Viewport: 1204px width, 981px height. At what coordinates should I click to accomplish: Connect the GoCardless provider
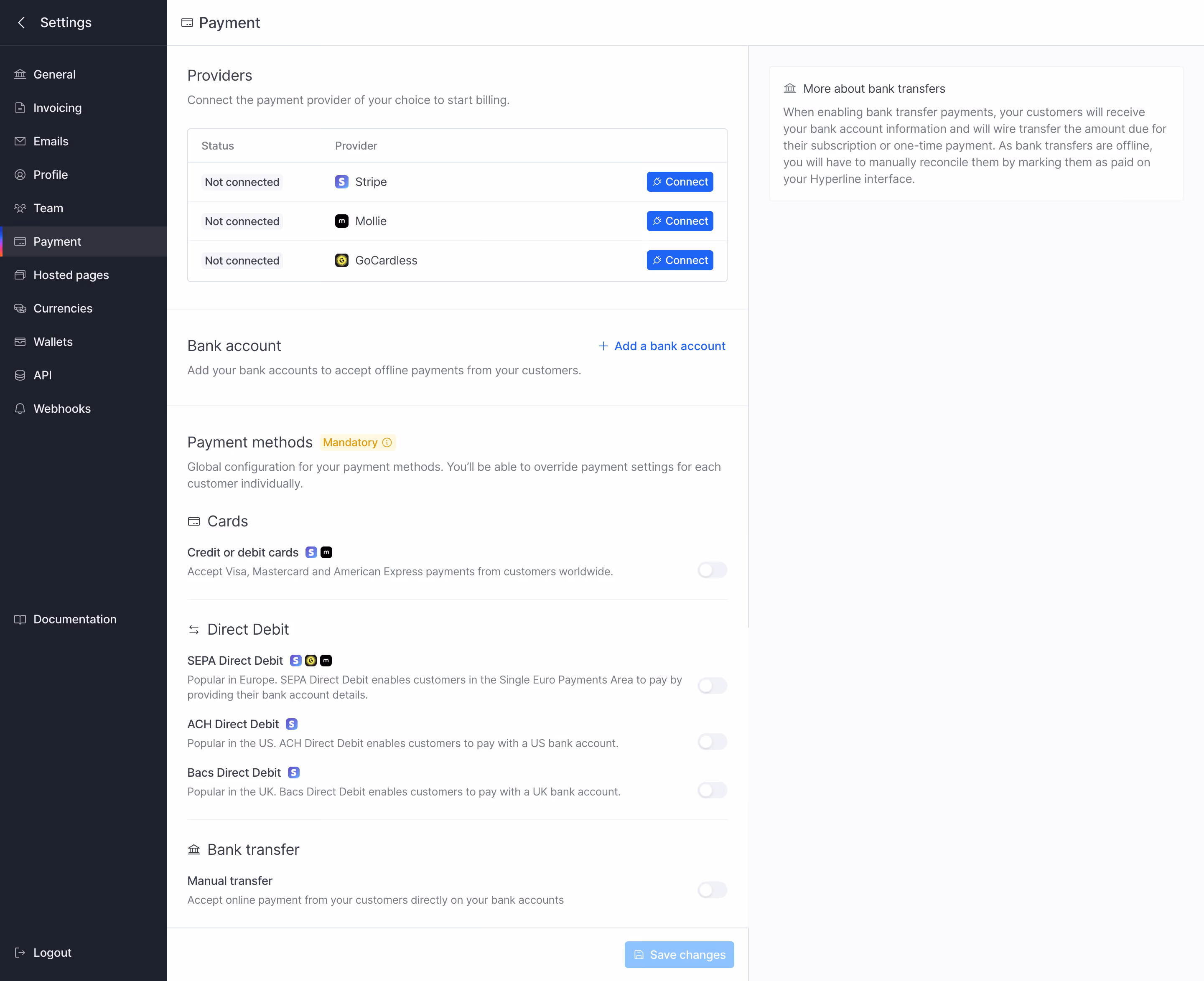point(680,261)
